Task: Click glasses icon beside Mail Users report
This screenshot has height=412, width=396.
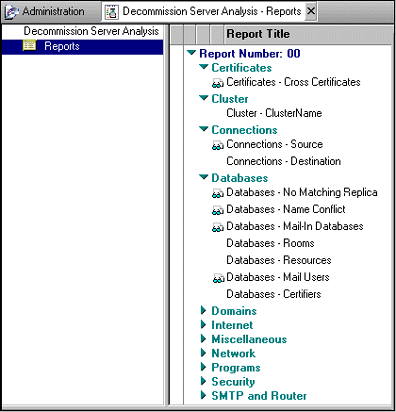Action: click(x=218, y=278)
